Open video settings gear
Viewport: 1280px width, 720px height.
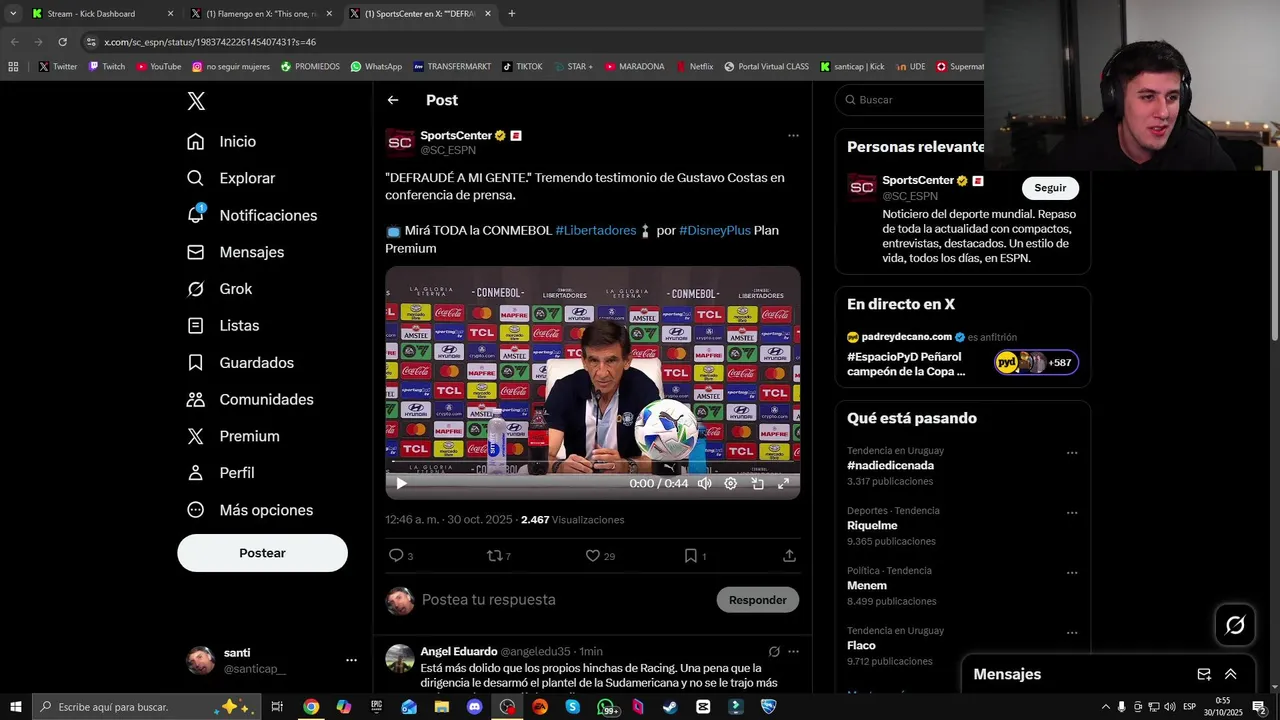click(x=731, y=483)
